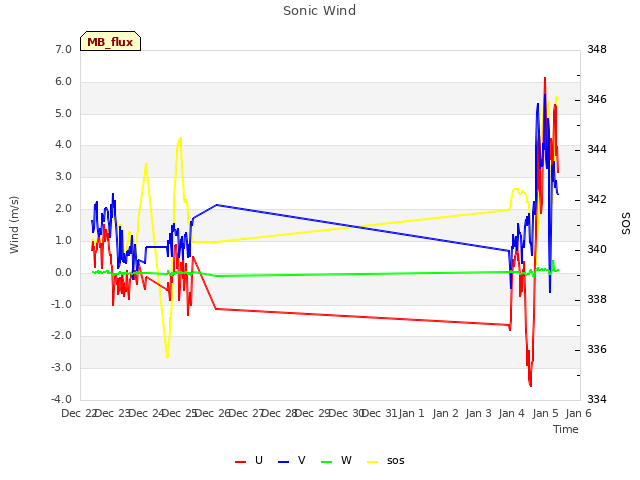640x480 pixels.
Task: Click the Jan 2 date tick label
Action: coord(446,413)
